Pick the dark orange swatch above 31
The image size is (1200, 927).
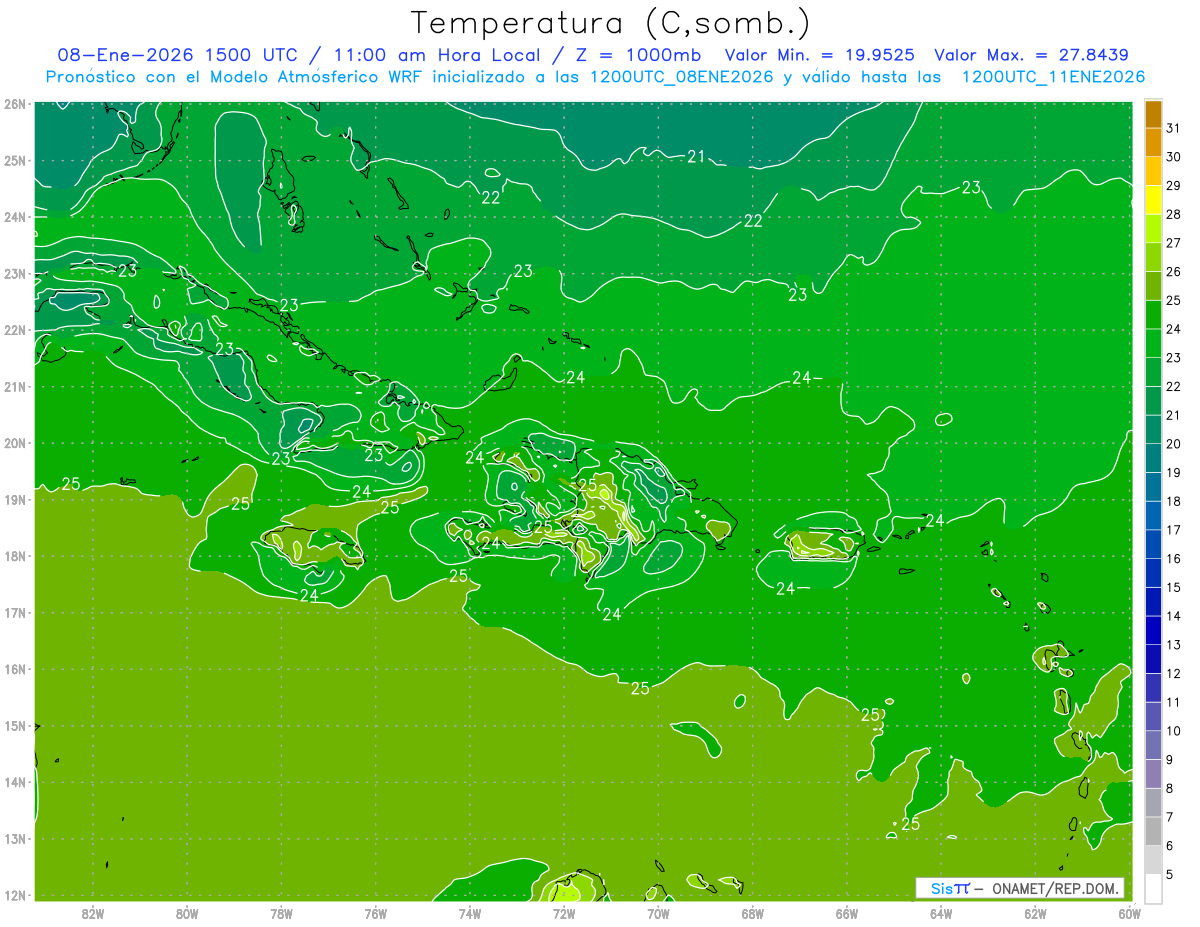pos(1153,114)
